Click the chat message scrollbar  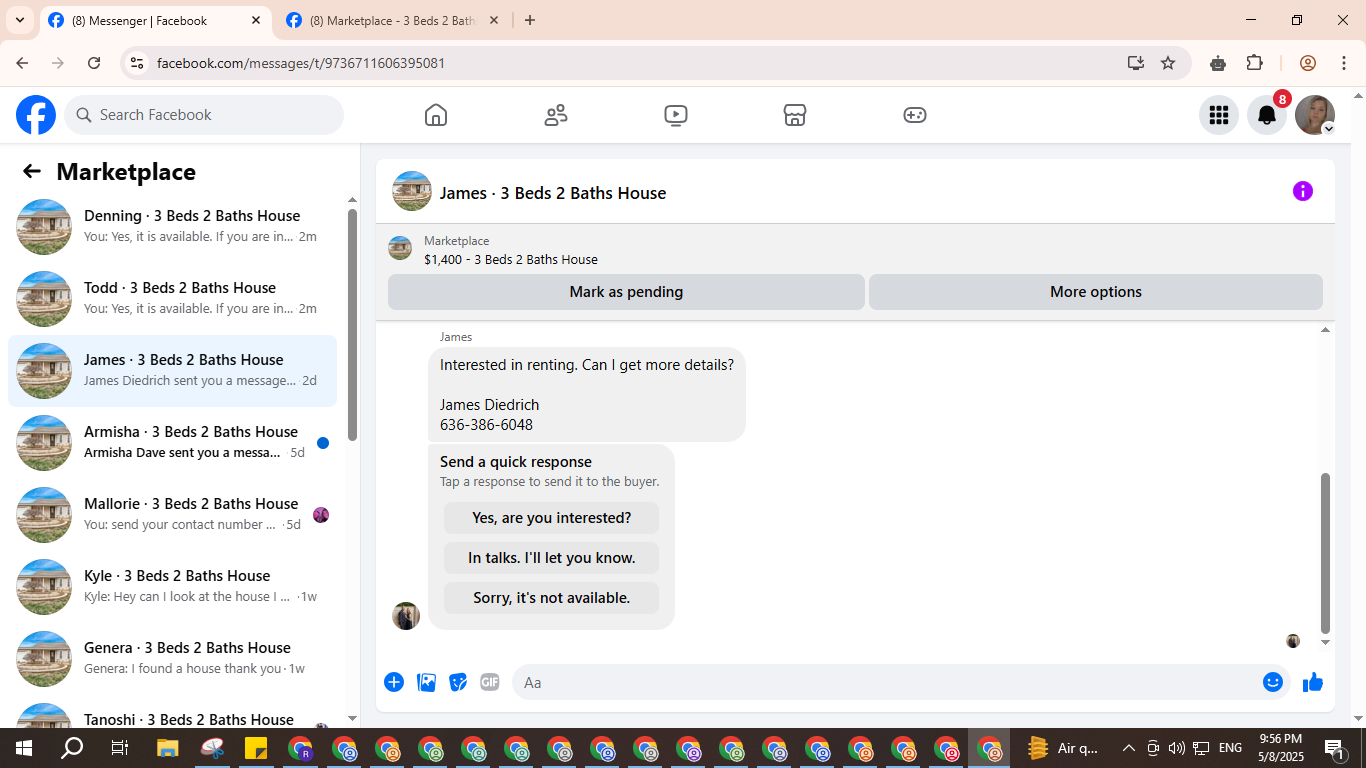tap(1326, 553)
